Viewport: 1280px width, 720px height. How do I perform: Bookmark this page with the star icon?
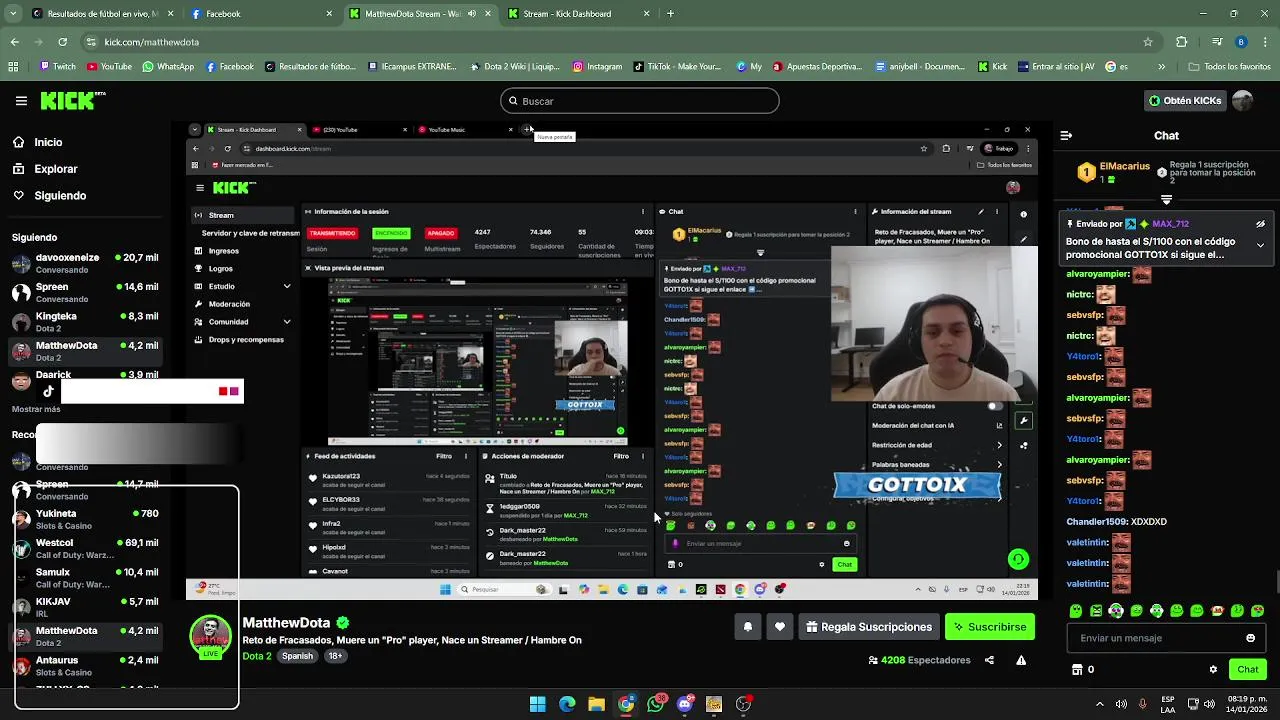tap(1148, 42)
